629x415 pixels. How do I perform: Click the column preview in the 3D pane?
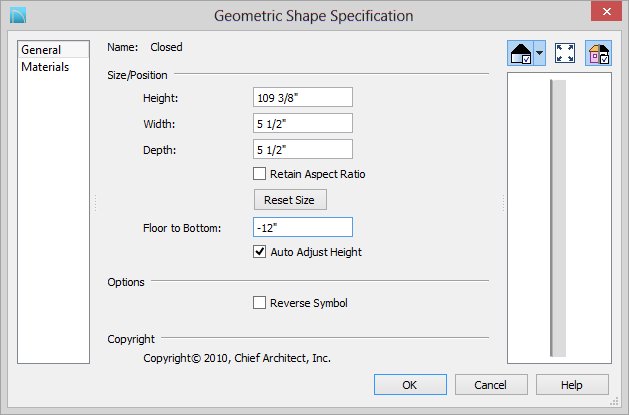pos(558,218)
